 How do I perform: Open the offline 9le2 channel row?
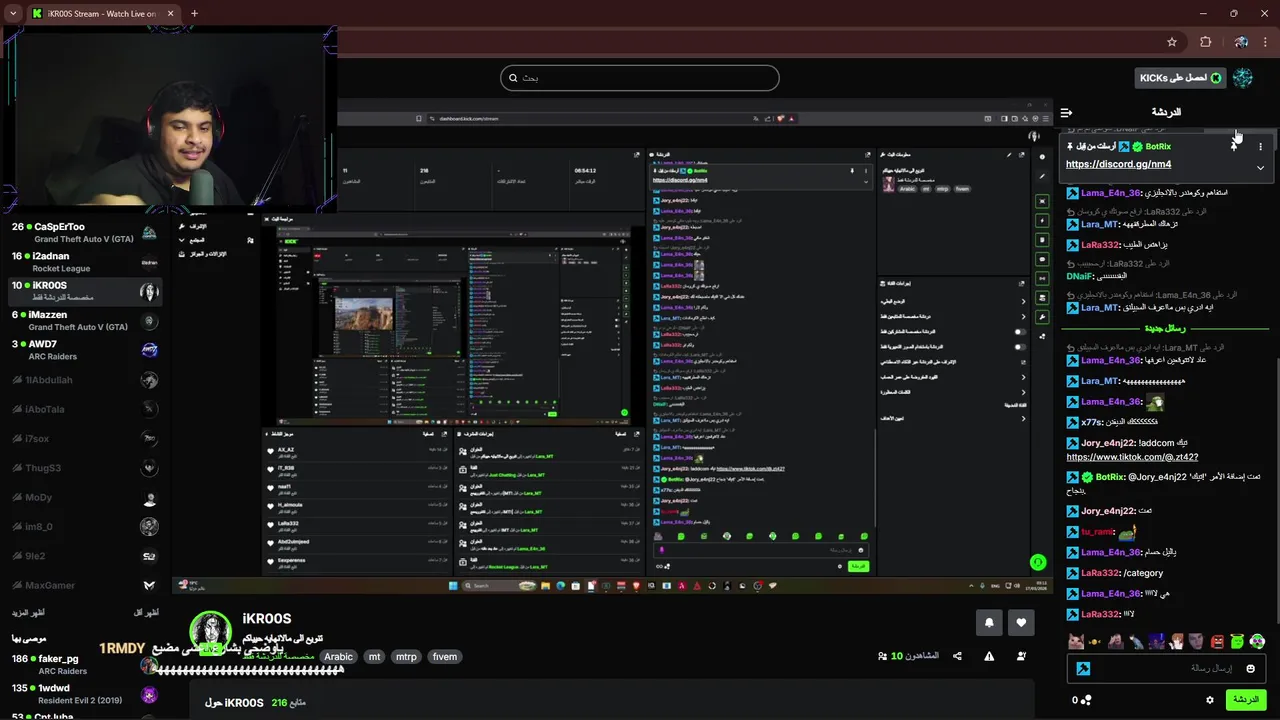click(85, 556)
